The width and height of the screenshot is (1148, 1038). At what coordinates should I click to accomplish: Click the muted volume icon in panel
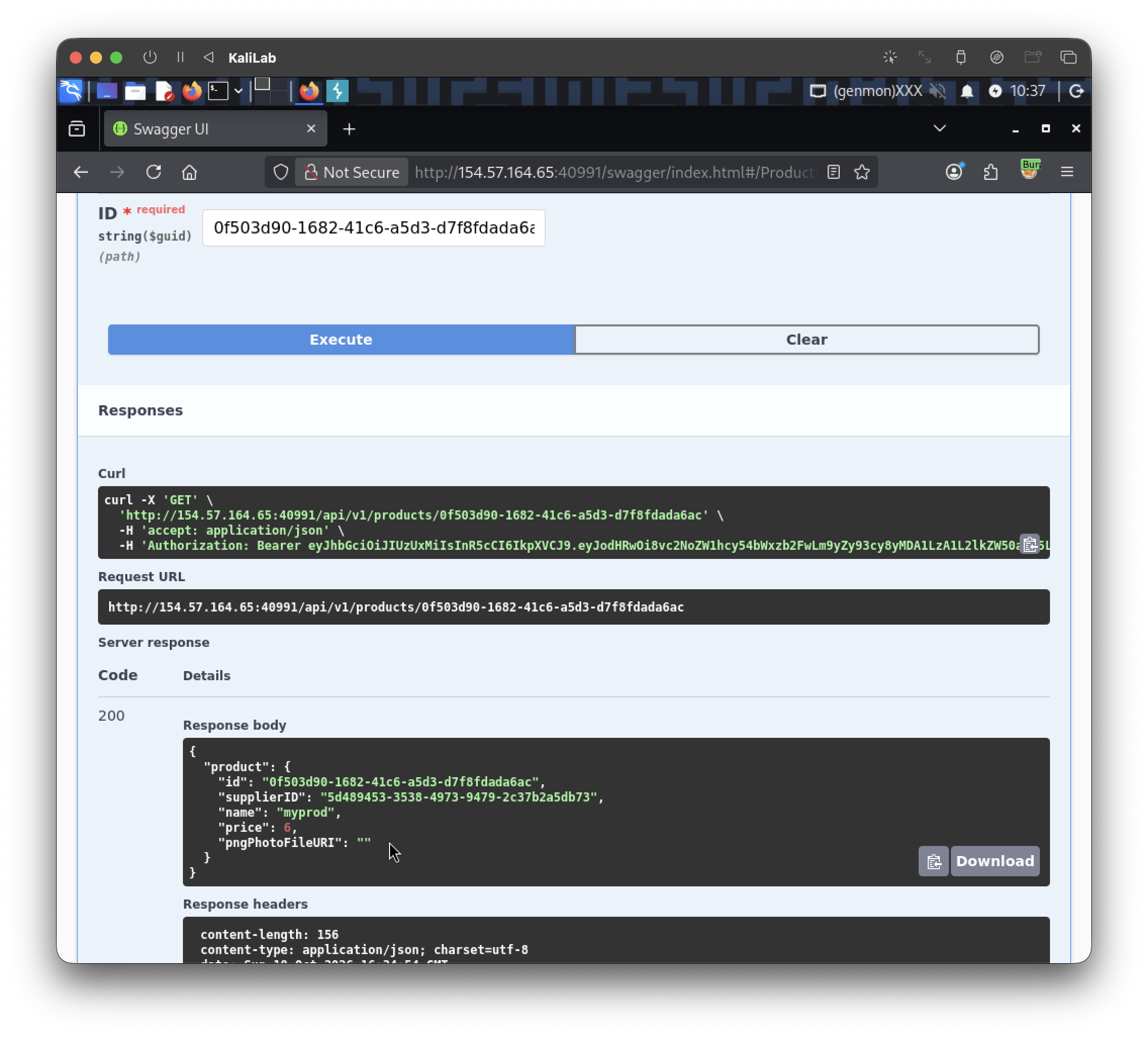pos(938,91)
